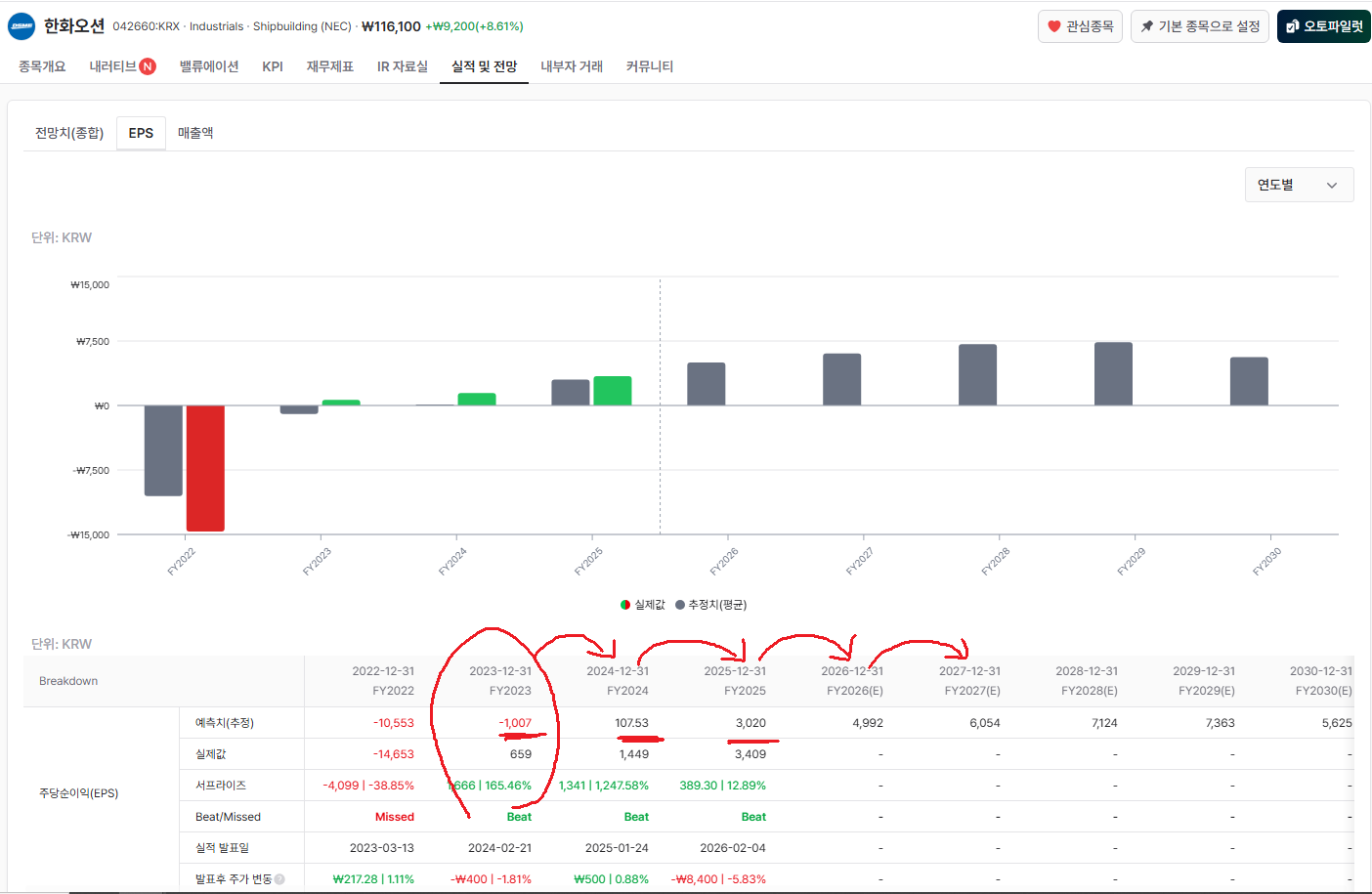Go to the 내부자 거래 tab
This screenshot has width=1372, height=894.
572,66
